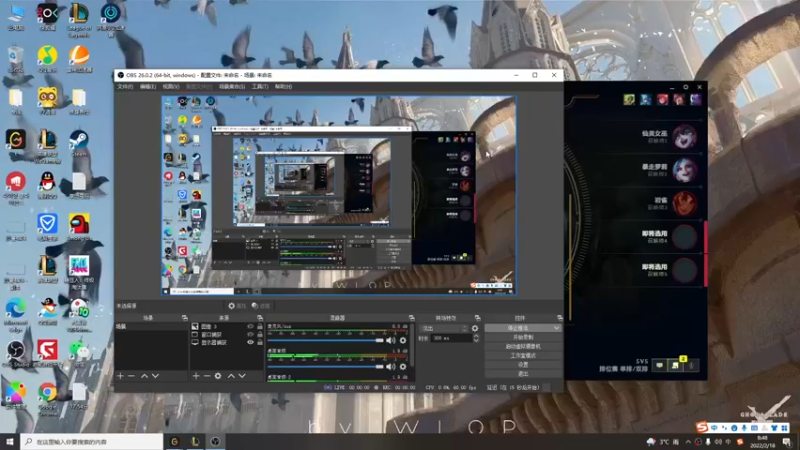Move the selected source down

point(242,376)
